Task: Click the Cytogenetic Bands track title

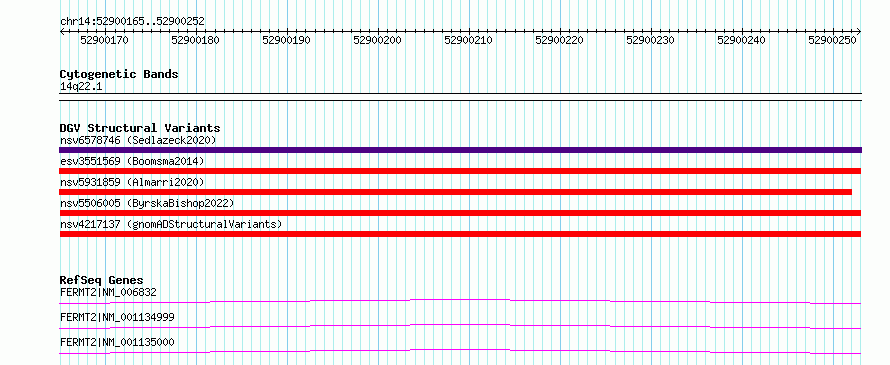Action: click(119, 74)
